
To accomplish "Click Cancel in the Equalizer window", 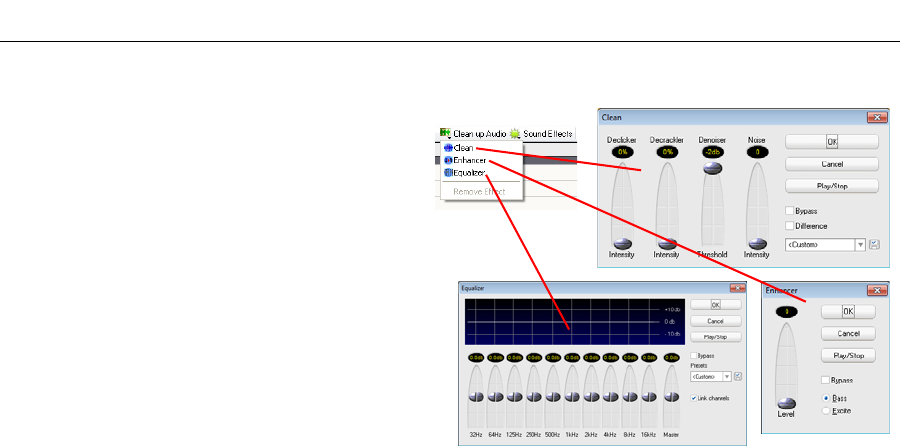I will [x=716, y=321].
